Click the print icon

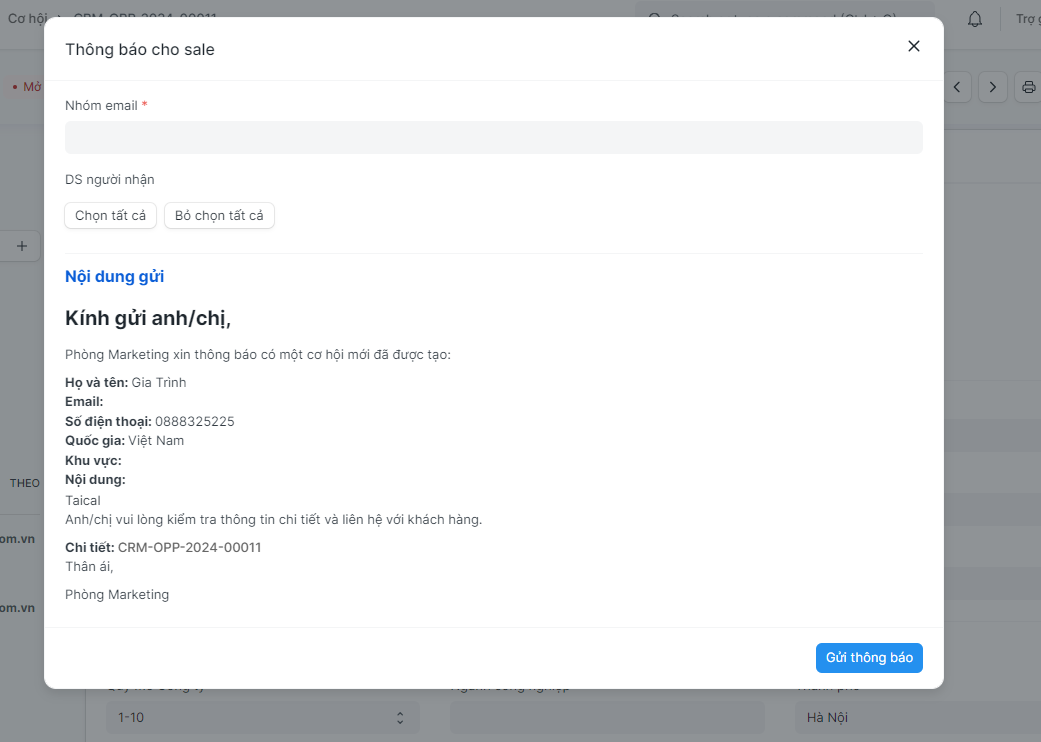click(x=1028, y=87)
